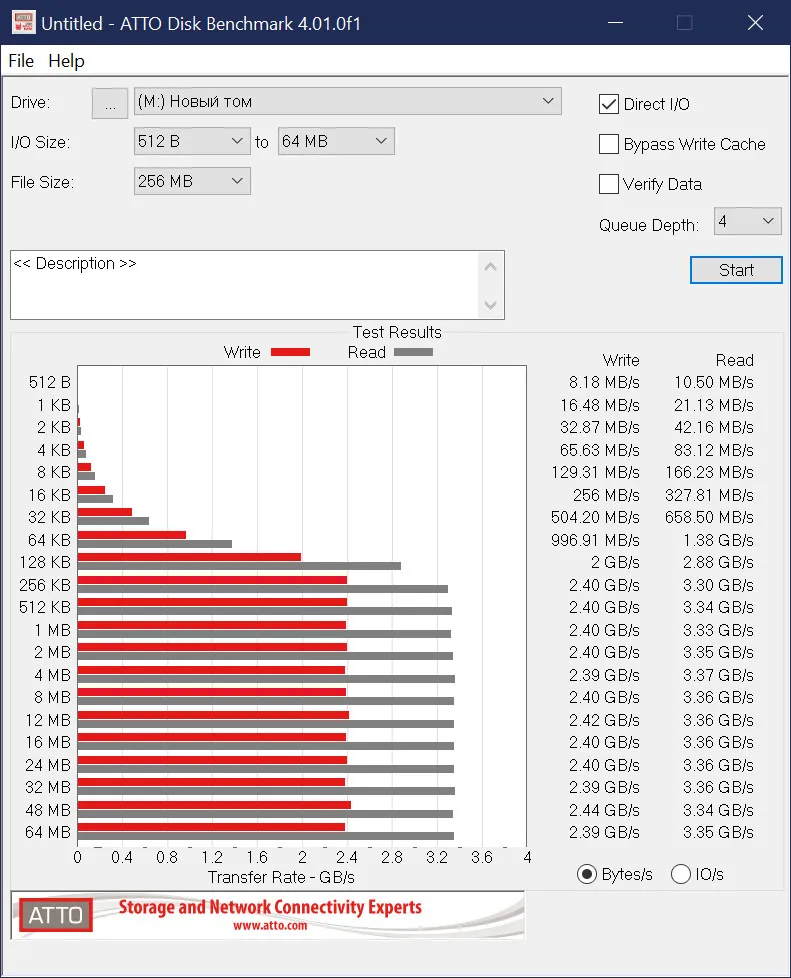The height and width of the screenshot is (978, 791).
Task: Expand the 64 MB maximum I/O size dropdown
Action: [336, 142]
